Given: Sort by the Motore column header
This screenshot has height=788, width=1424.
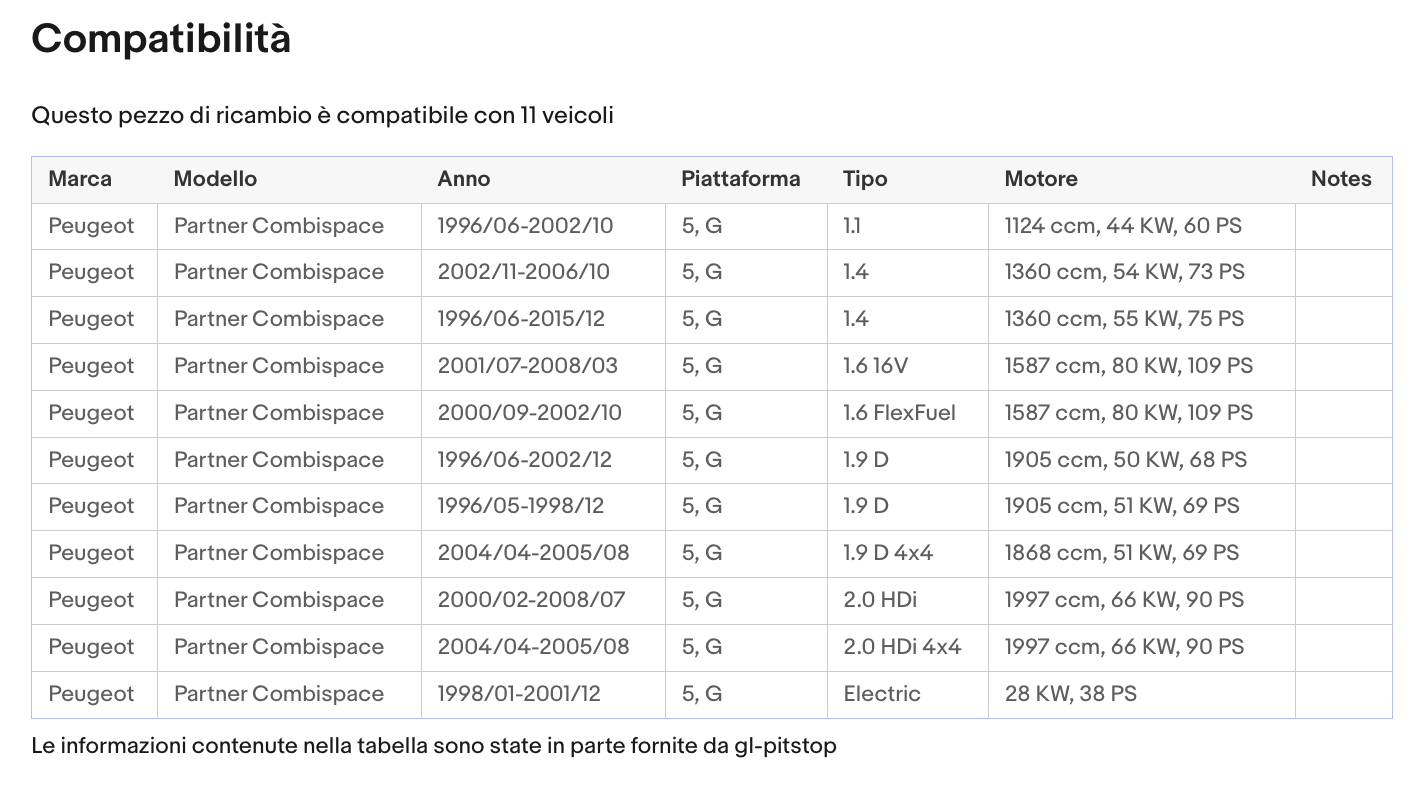Looking at the screenshot, I should coord(1041,178).
